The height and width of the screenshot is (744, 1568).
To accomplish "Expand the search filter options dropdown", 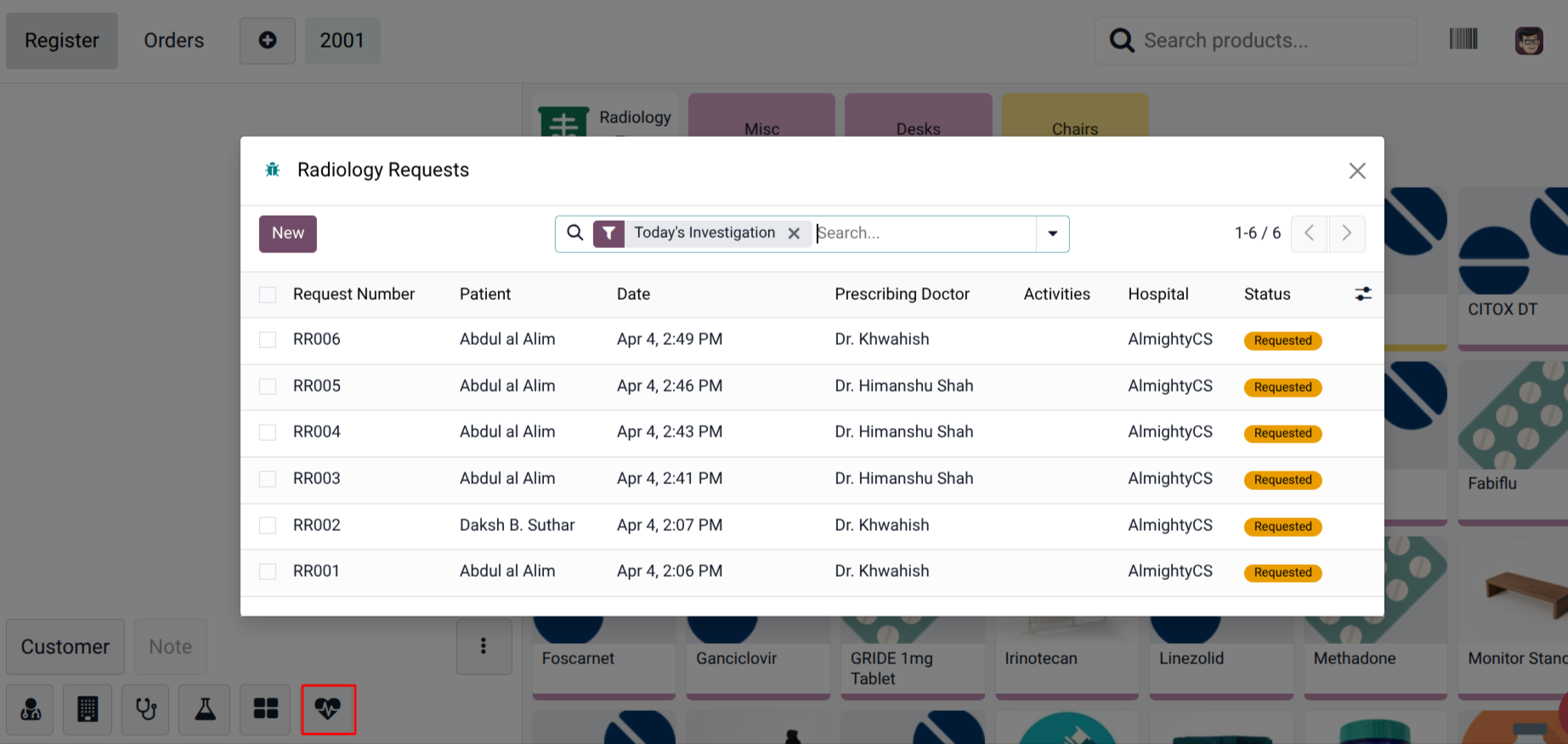I will 1052,234.
